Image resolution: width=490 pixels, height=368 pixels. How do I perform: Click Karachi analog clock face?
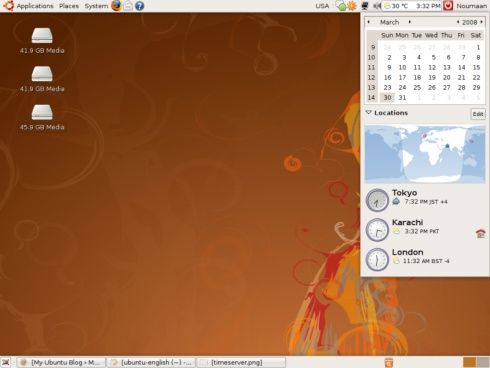[377, 230]
